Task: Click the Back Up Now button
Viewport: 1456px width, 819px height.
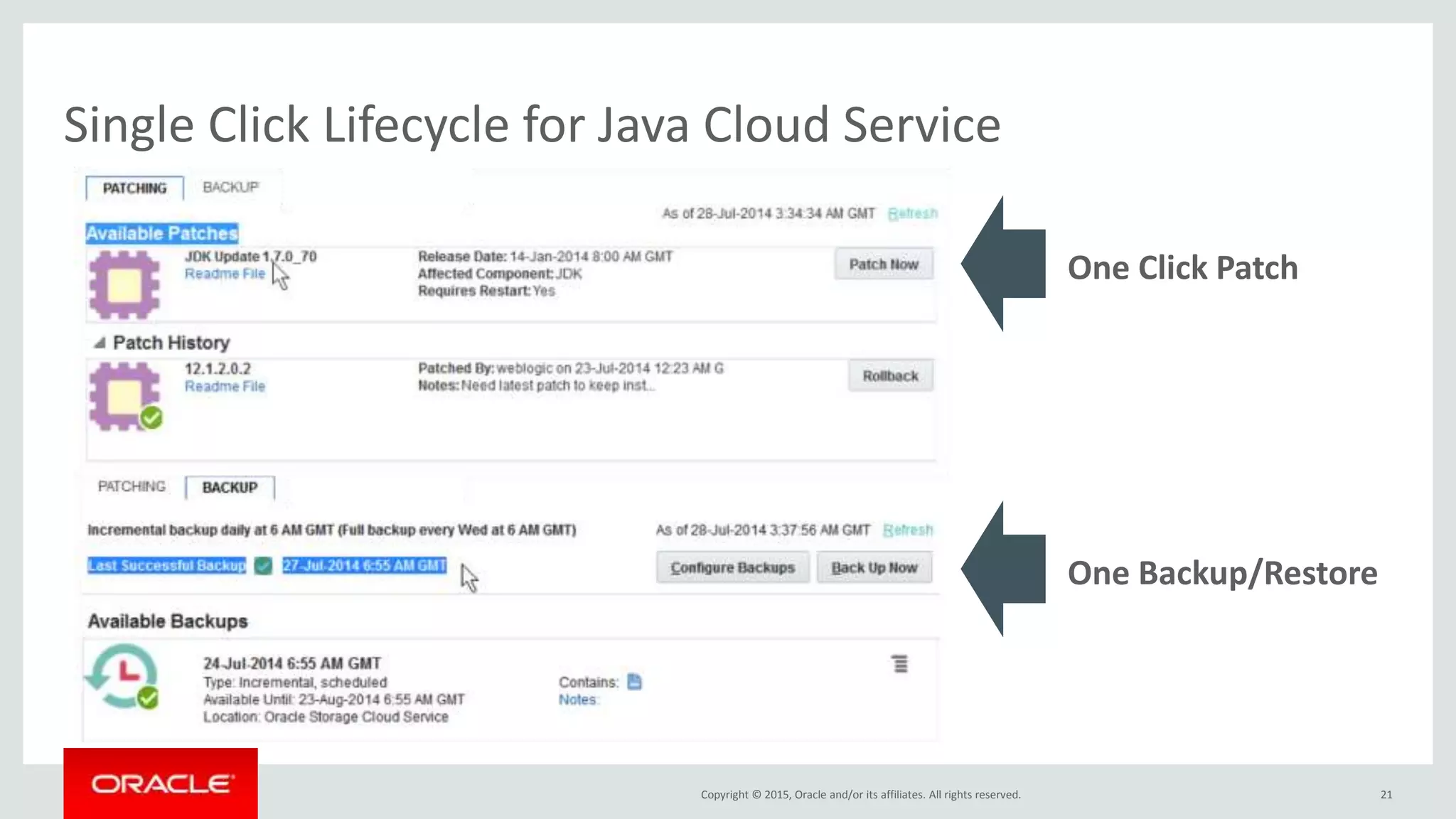Action: point(874,567)
